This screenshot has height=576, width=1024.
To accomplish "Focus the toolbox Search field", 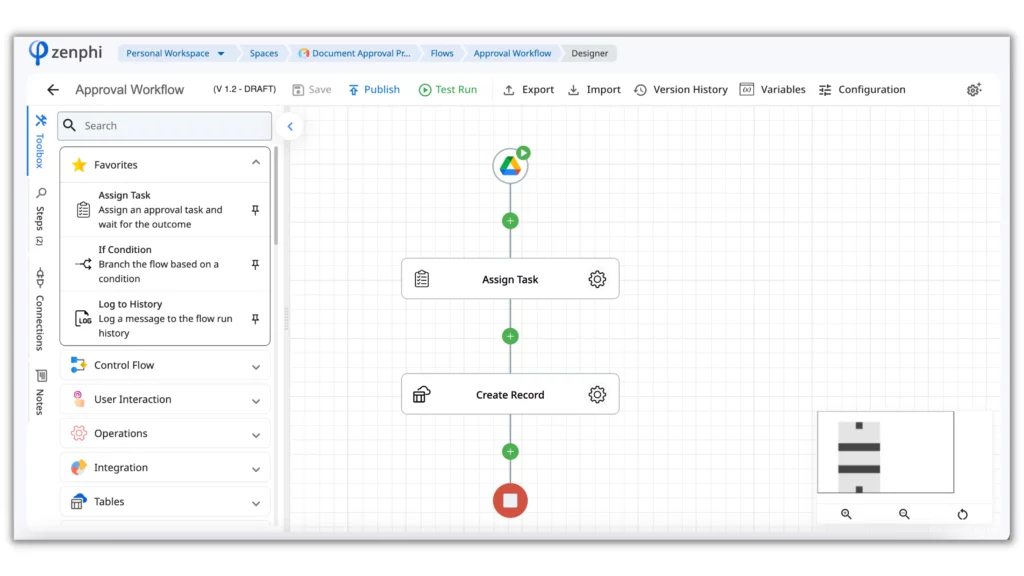I will 165,125.
